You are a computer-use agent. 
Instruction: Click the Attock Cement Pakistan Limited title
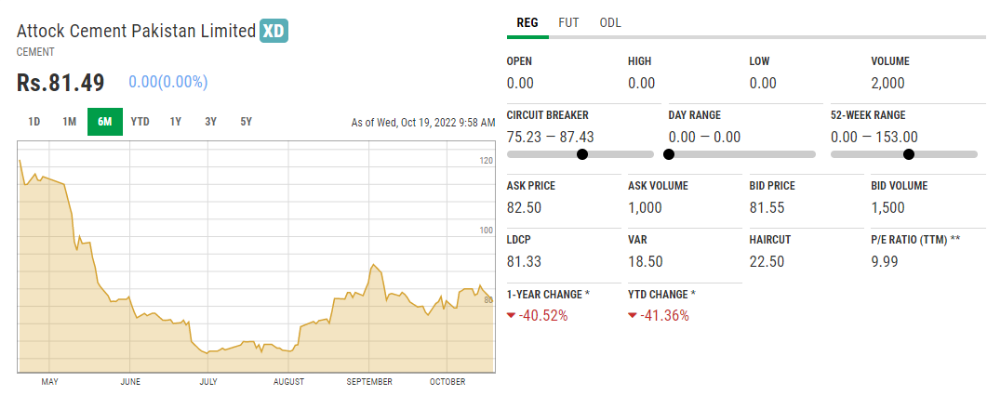click(x=136, y=31)
